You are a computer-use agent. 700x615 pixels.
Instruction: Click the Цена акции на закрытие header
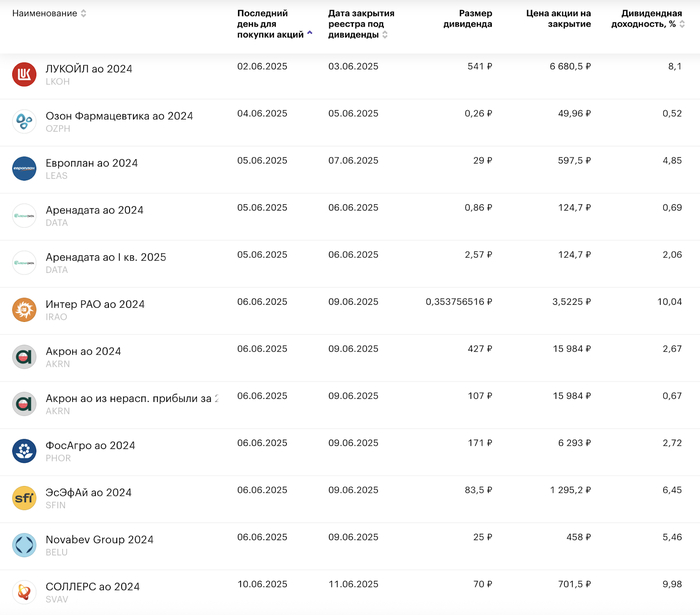pos(558,19)
